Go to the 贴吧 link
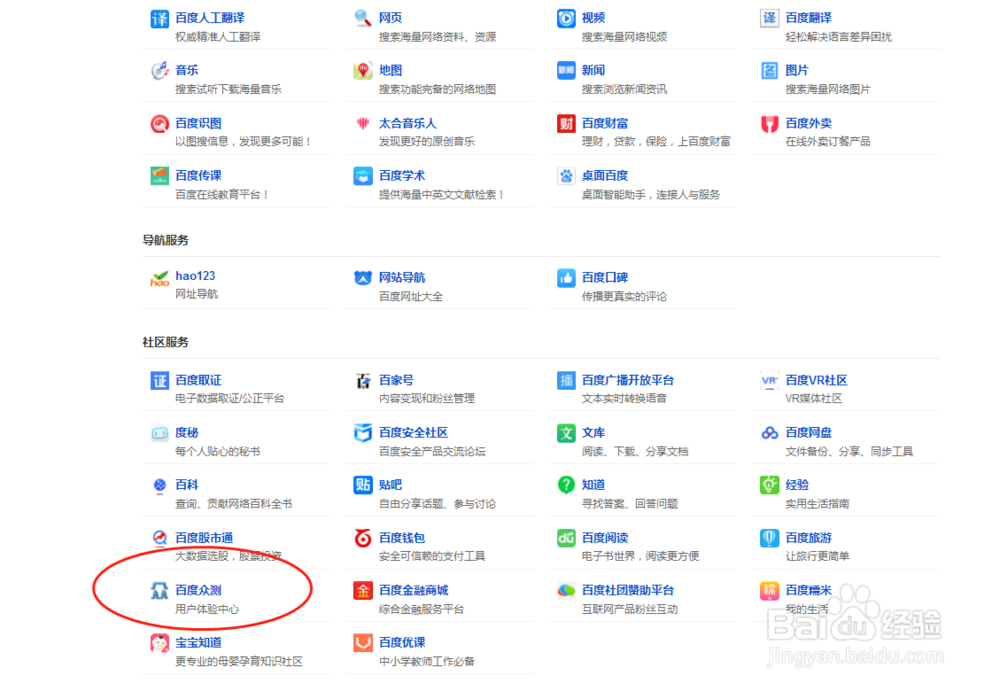This screenshot has width=1000, height=691. [390, 485]
